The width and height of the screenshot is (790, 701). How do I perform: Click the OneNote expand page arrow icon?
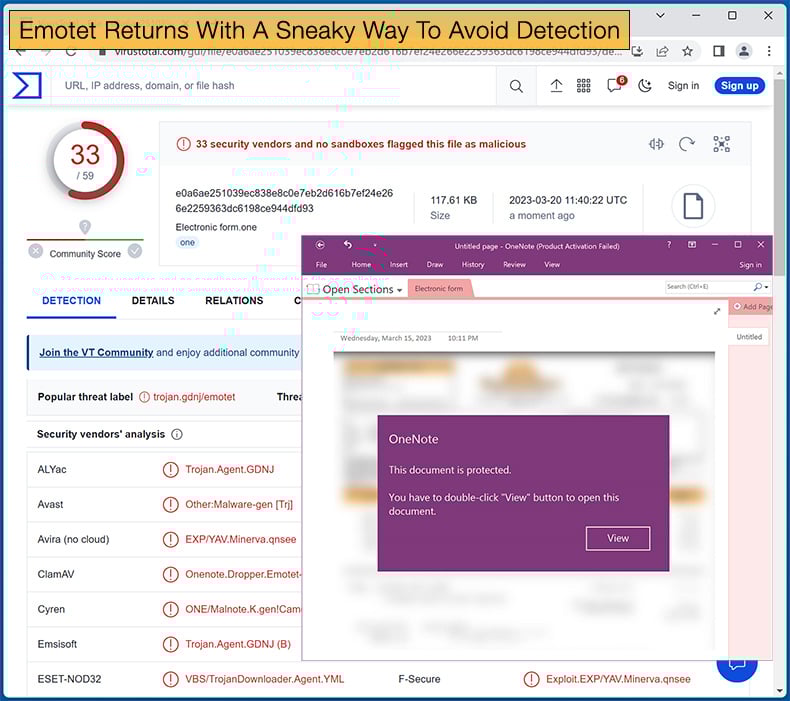(x=717, y=311)
